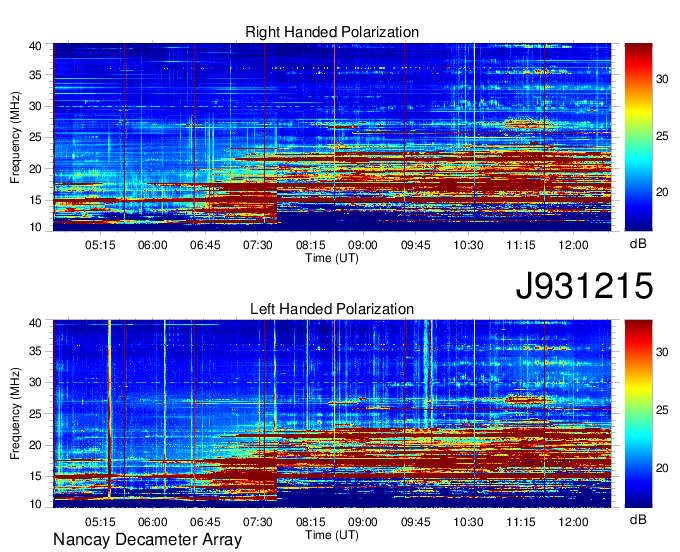
Task: Click the 08:15 time tick under Right Handed plot
Action: point(311,245)
